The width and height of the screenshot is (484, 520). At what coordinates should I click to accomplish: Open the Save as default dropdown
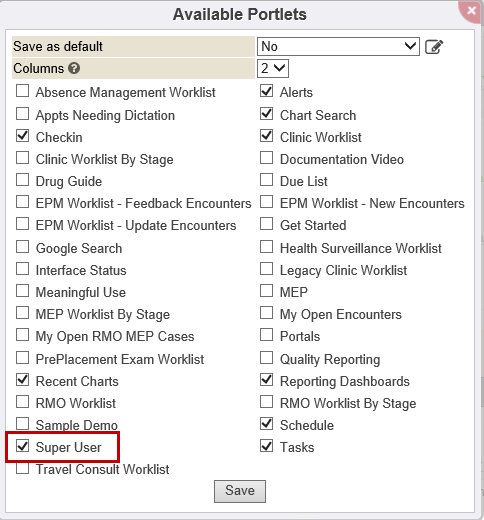click(x=338, y=46)
